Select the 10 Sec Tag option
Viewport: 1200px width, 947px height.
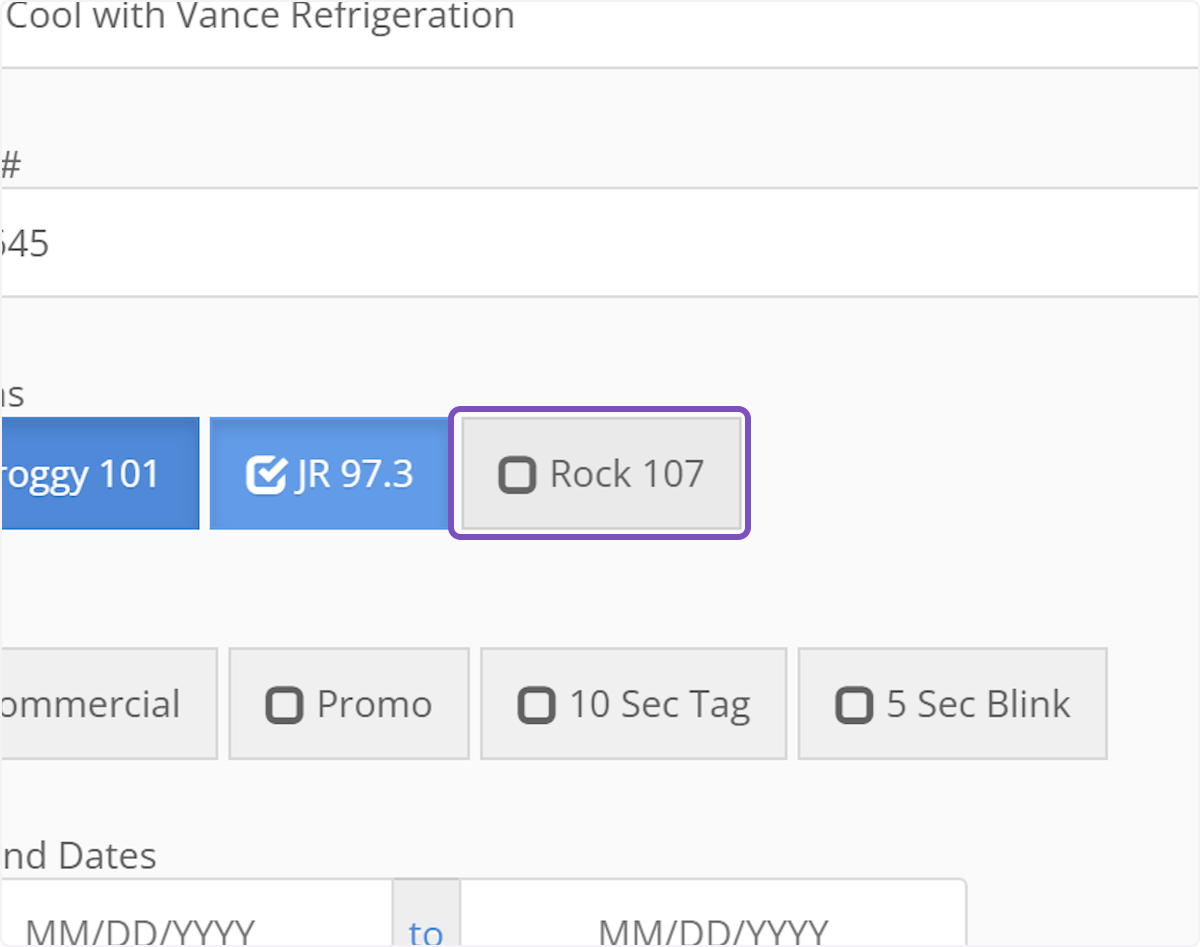(x=634, y=704)
